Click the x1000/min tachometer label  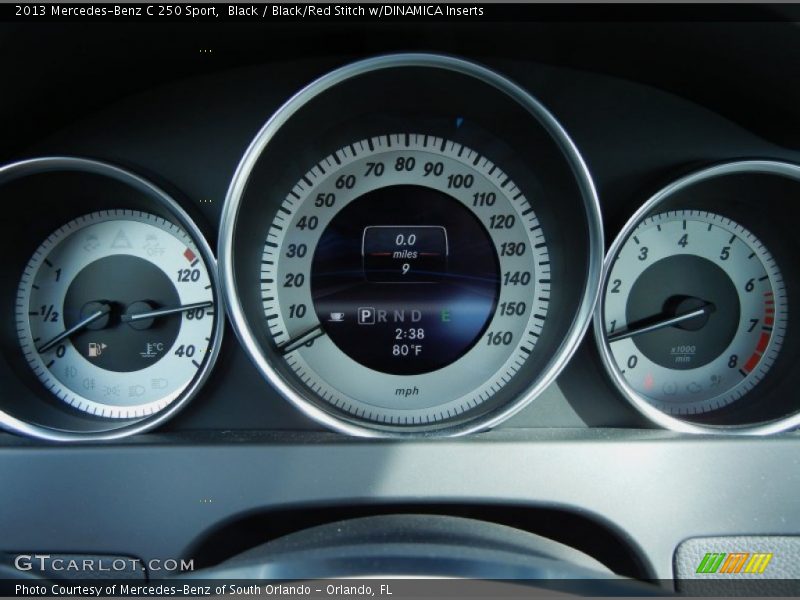pos(681,353)
